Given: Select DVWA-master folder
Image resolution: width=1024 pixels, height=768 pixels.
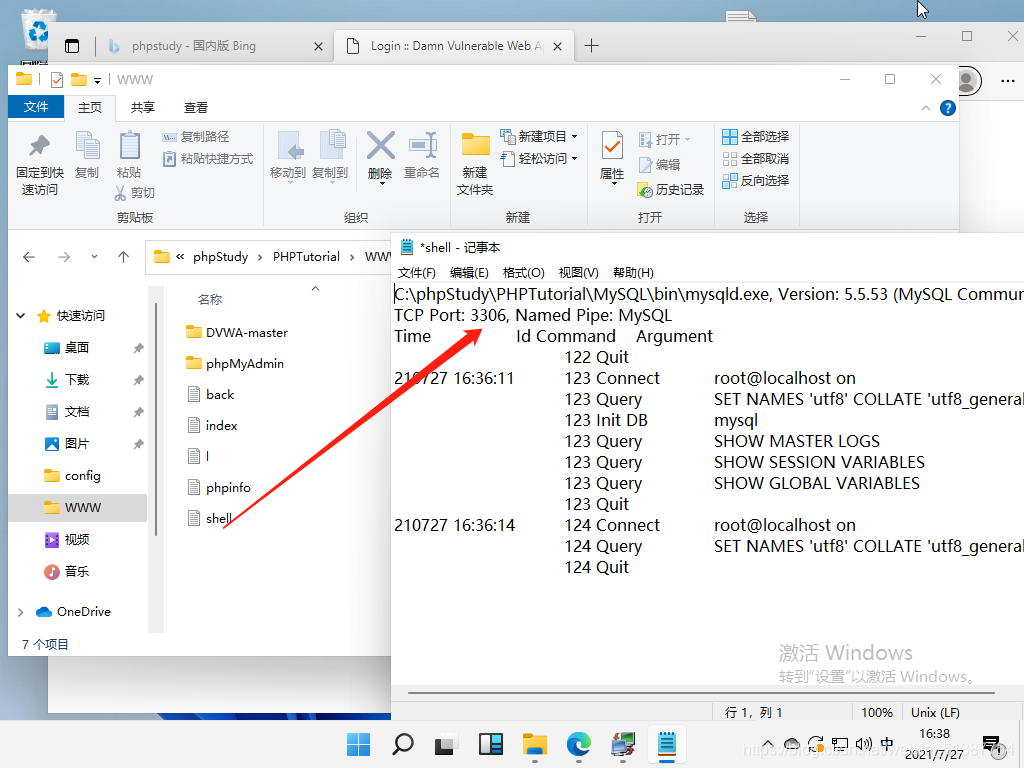Looking at the screenshot, I should click(x=237, y=332).
